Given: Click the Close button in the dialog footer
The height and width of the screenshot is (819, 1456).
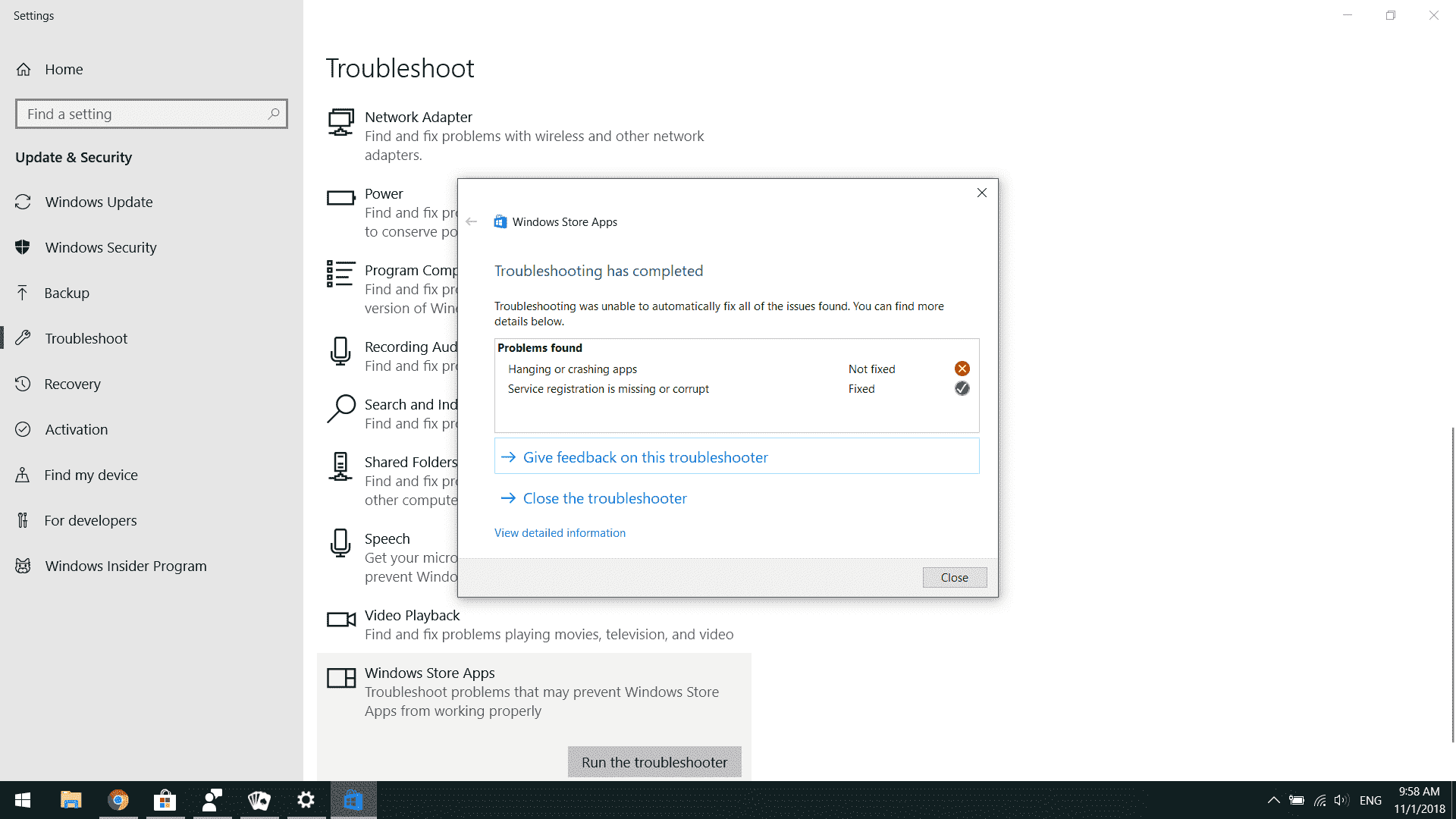Looking at the screenshot, I should click(x=954, y=577).
